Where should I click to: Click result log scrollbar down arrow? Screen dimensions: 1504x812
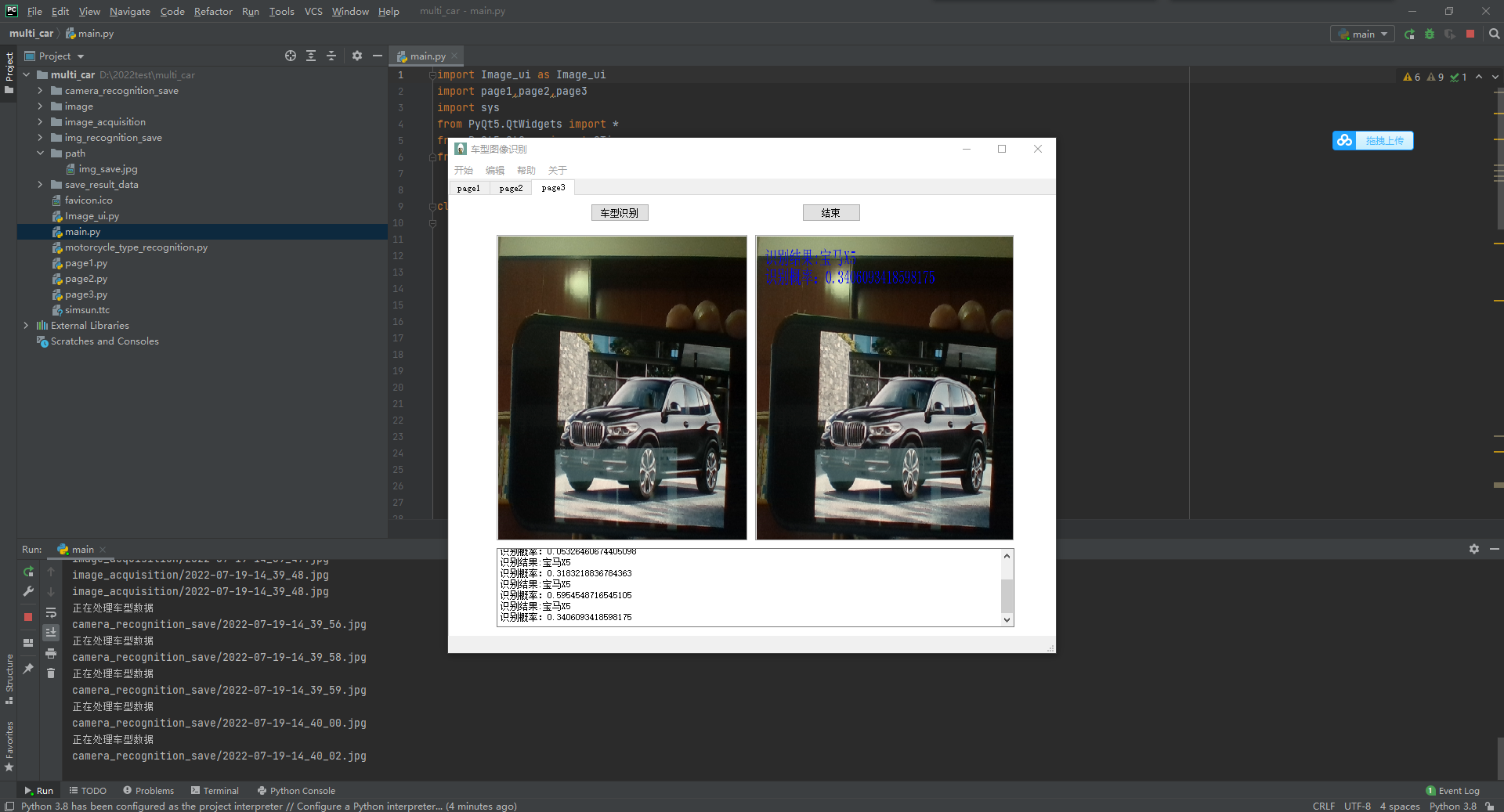coord(1007,619)
